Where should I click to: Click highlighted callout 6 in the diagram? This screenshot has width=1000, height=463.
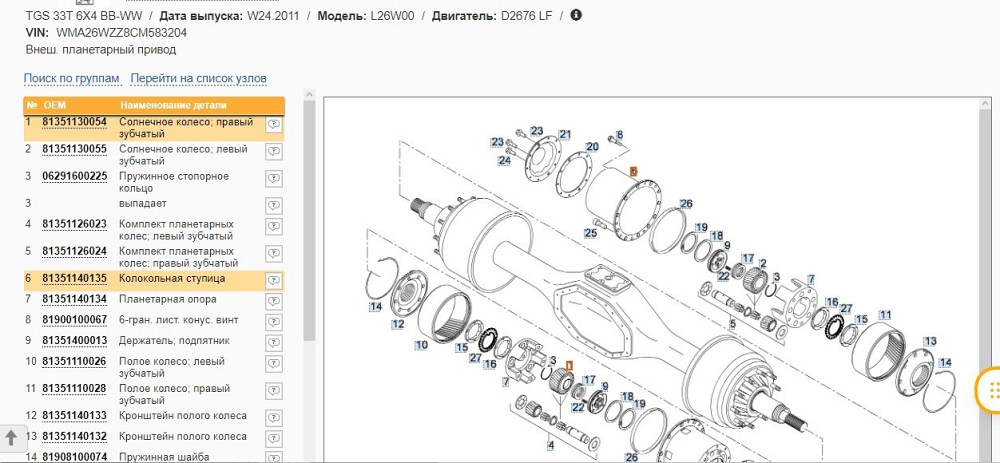coord(633,172)
